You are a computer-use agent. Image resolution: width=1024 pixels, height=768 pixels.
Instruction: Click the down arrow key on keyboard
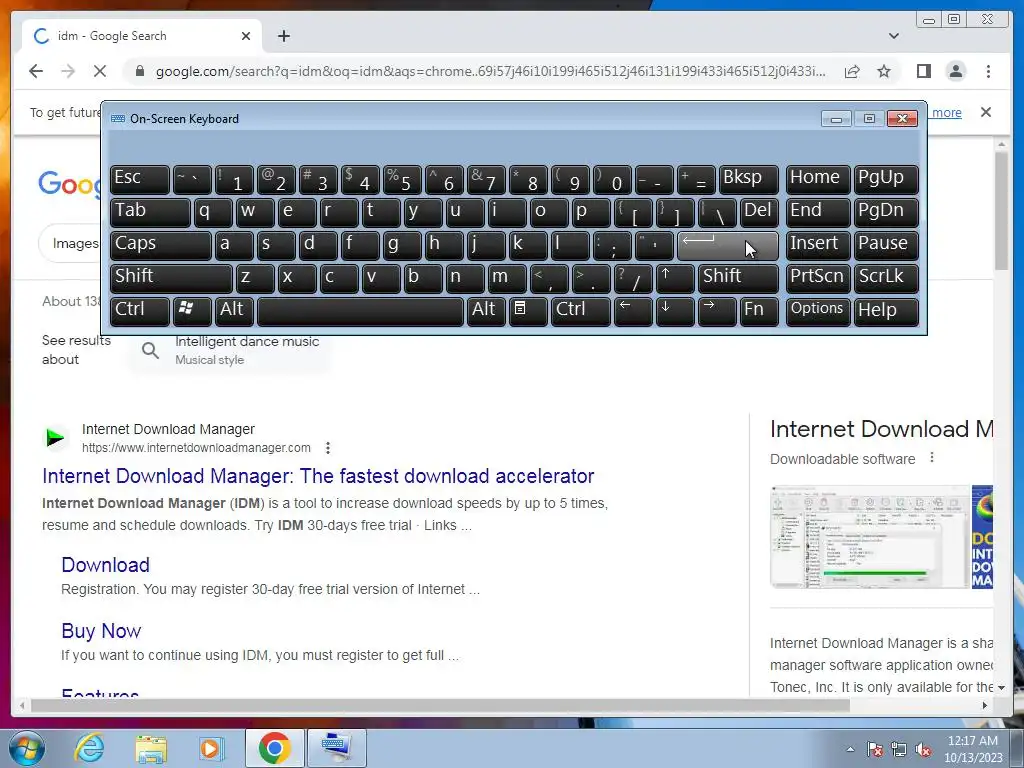click(x=675, y=311)
